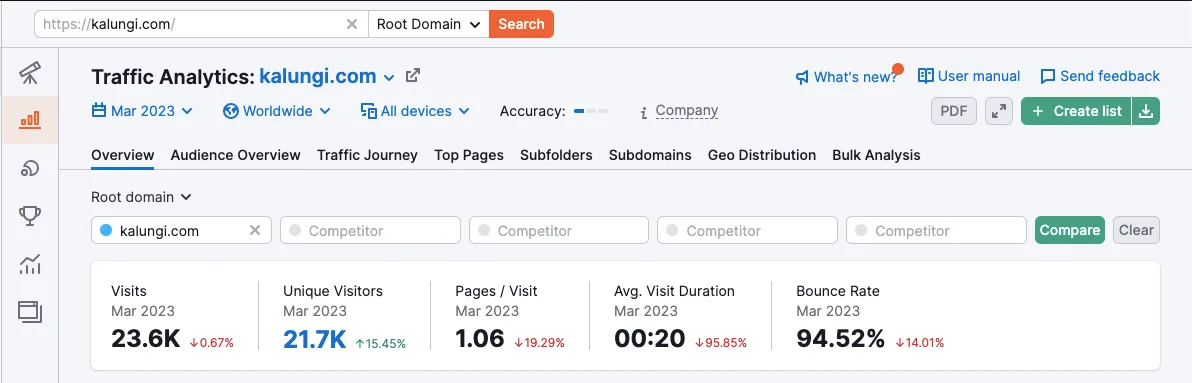This screenshot has width=1192, height=383.
Task: Remove kalungi.com from compare field
Action: [x=255, y=230]
